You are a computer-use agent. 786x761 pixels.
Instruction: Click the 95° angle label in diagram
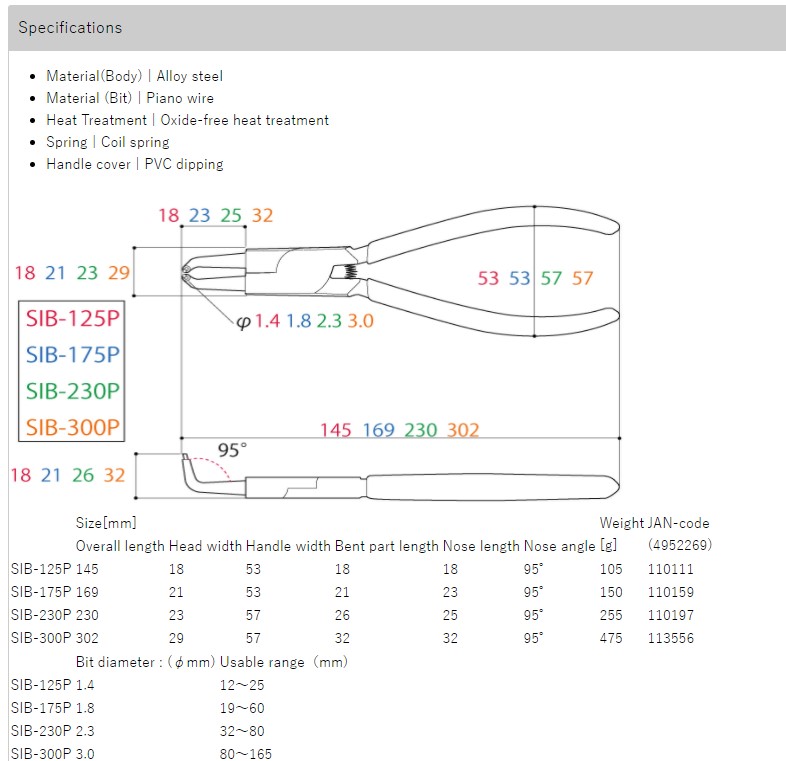pyautogui.click(x=232, y=450)
